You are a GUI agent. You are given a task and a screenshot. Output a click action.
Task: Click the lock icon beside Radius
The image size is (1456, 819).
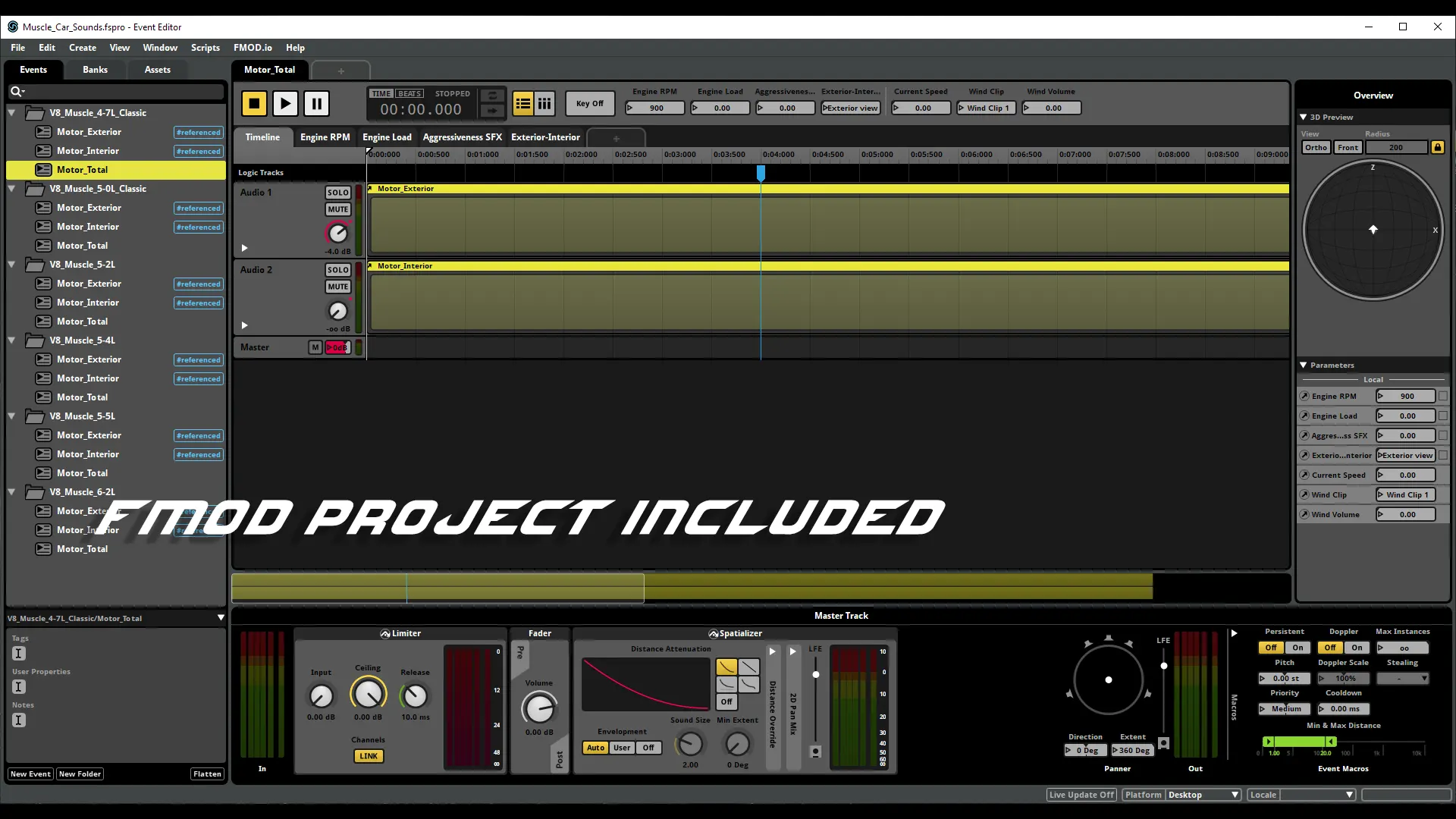(1437, 147)
